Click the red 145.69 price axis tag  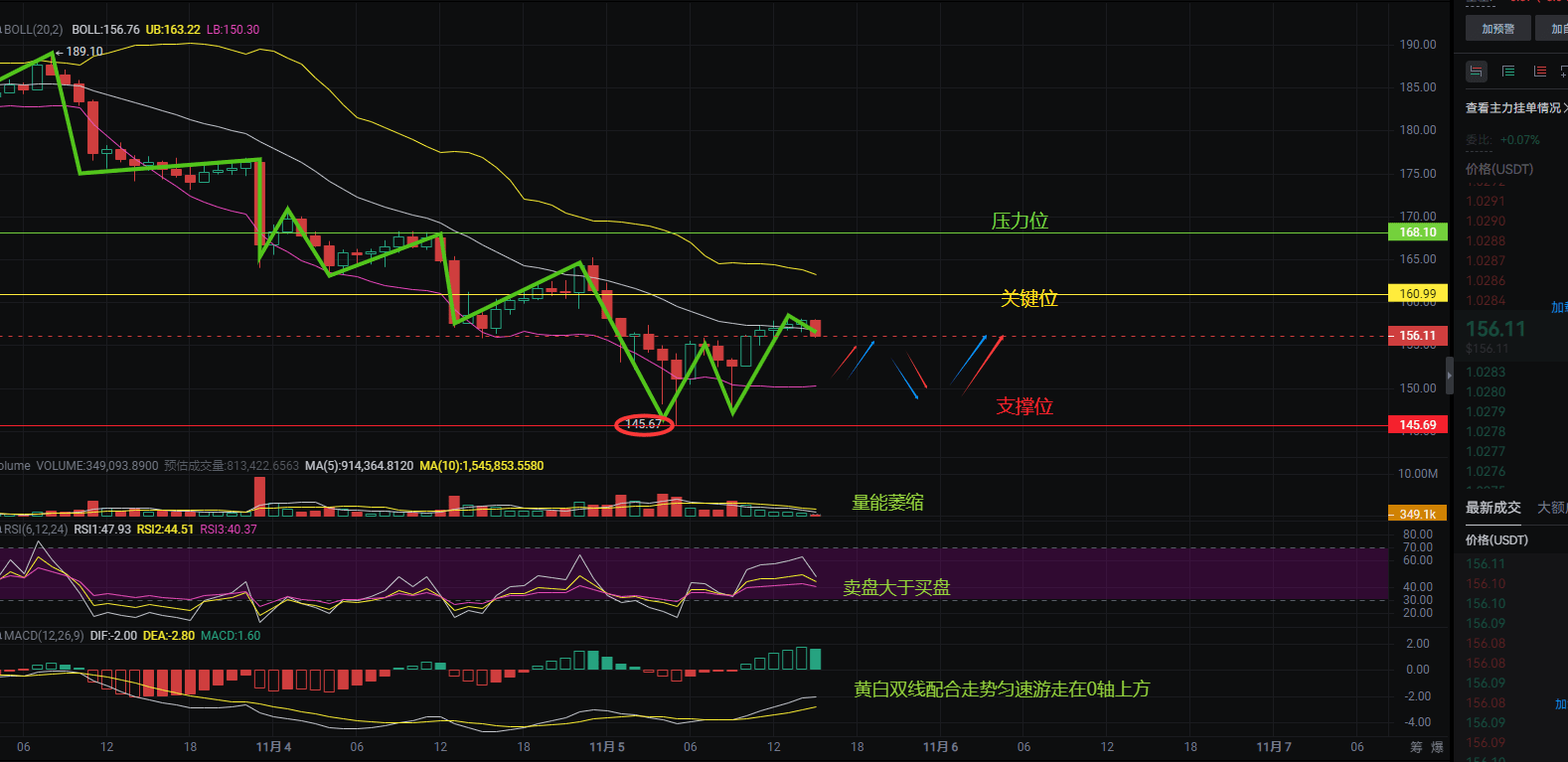tap(1418, 425)
